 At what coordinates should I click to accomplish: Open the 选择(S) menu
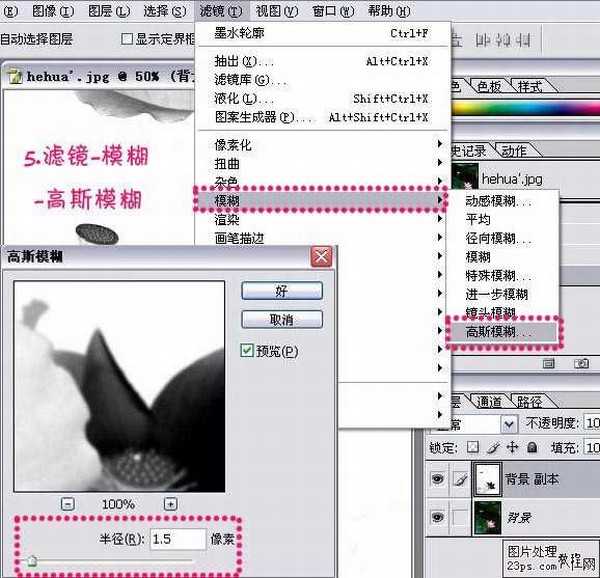click(x=165, y=11)
